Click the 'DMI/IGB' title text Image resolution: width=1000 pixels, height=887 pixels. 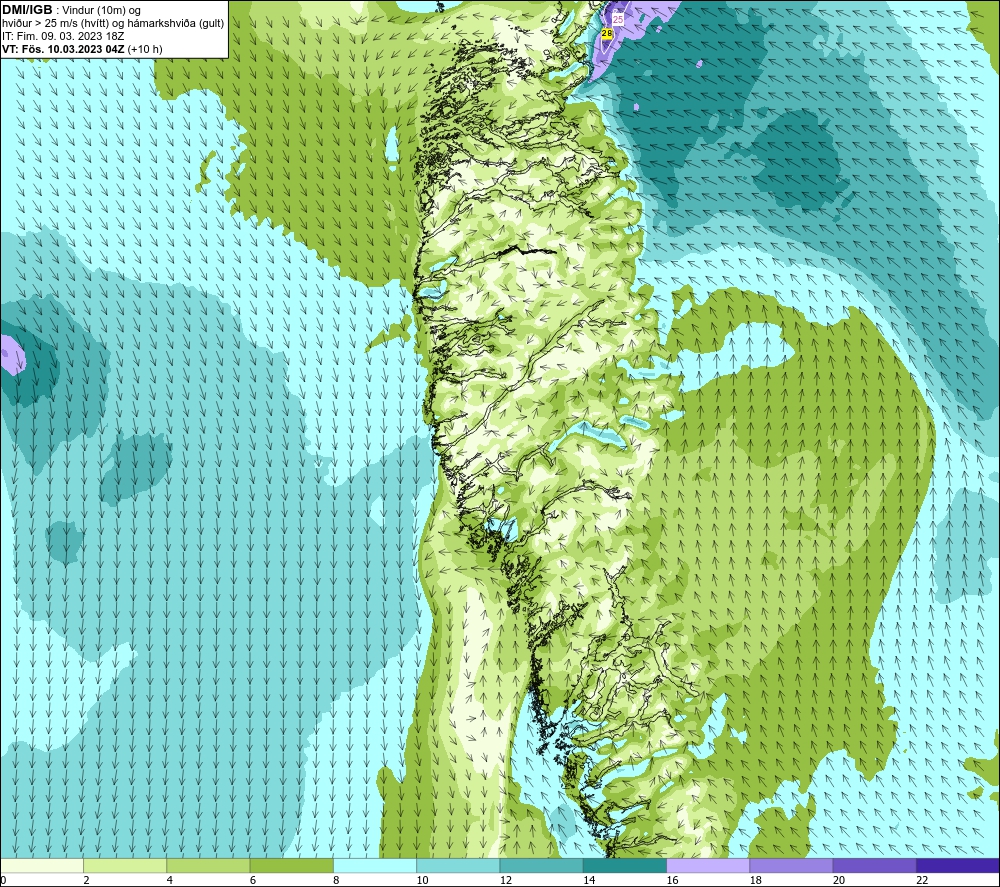coord(27,10)
